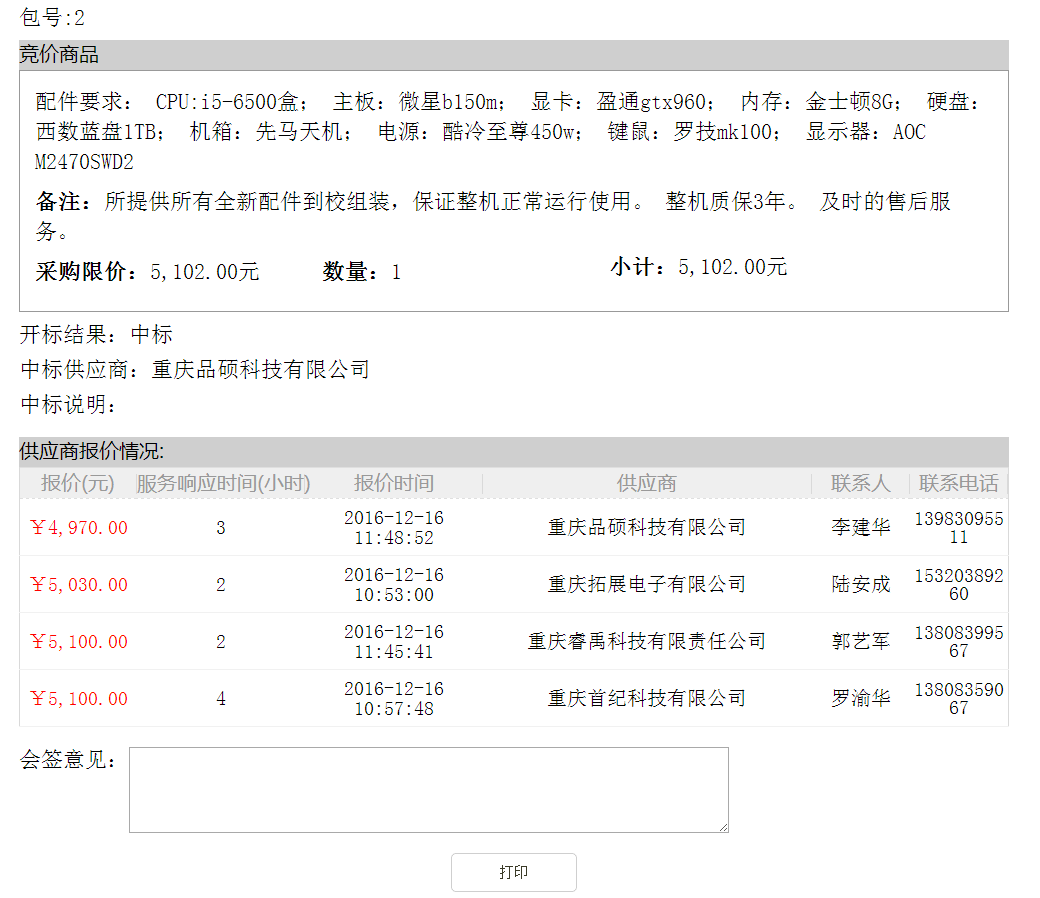Click the 备注 remark text

click(493, 216)
